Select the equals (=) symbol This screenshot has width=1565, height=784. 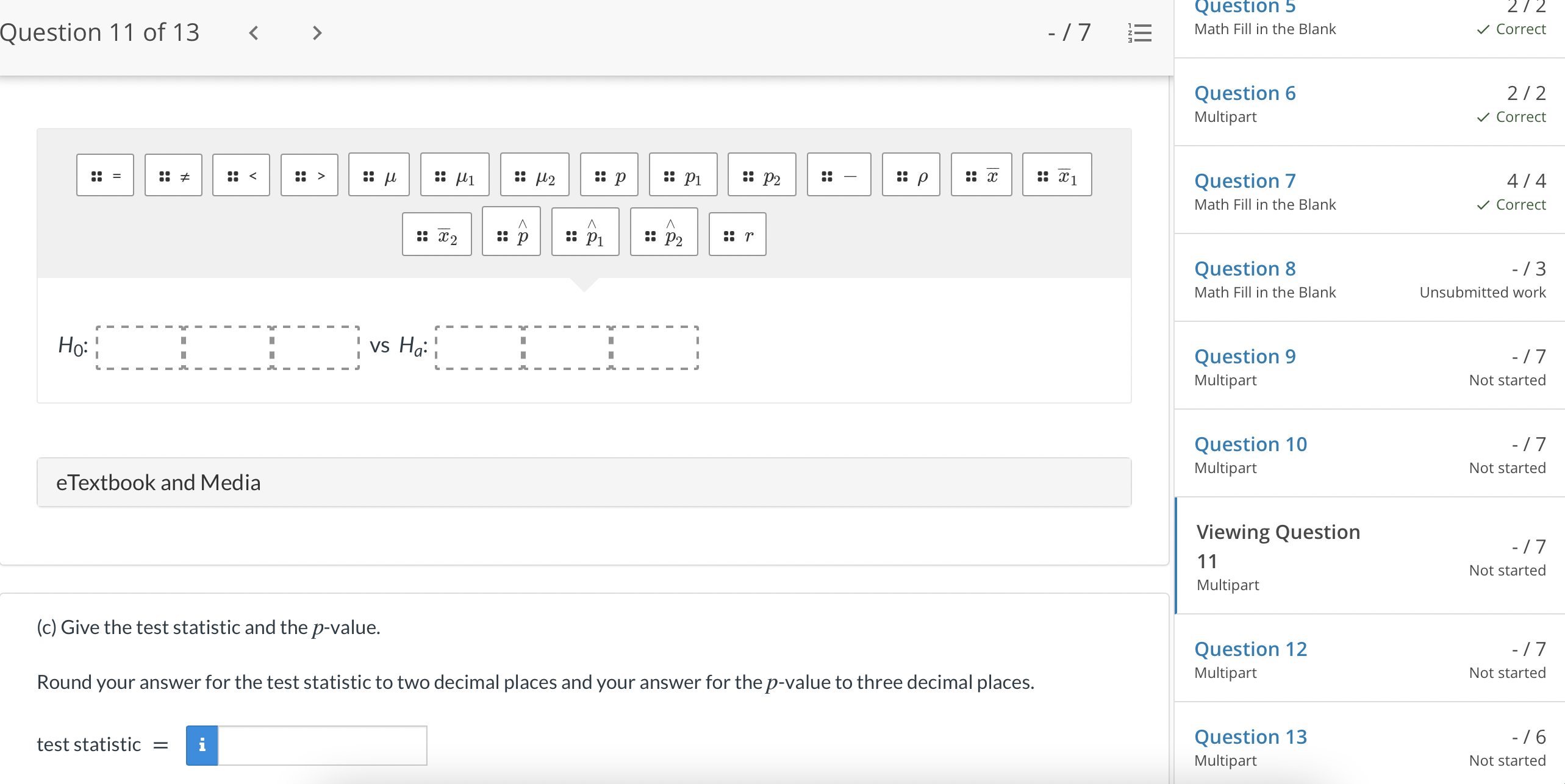pyautogui.click(x=105, y=175)
